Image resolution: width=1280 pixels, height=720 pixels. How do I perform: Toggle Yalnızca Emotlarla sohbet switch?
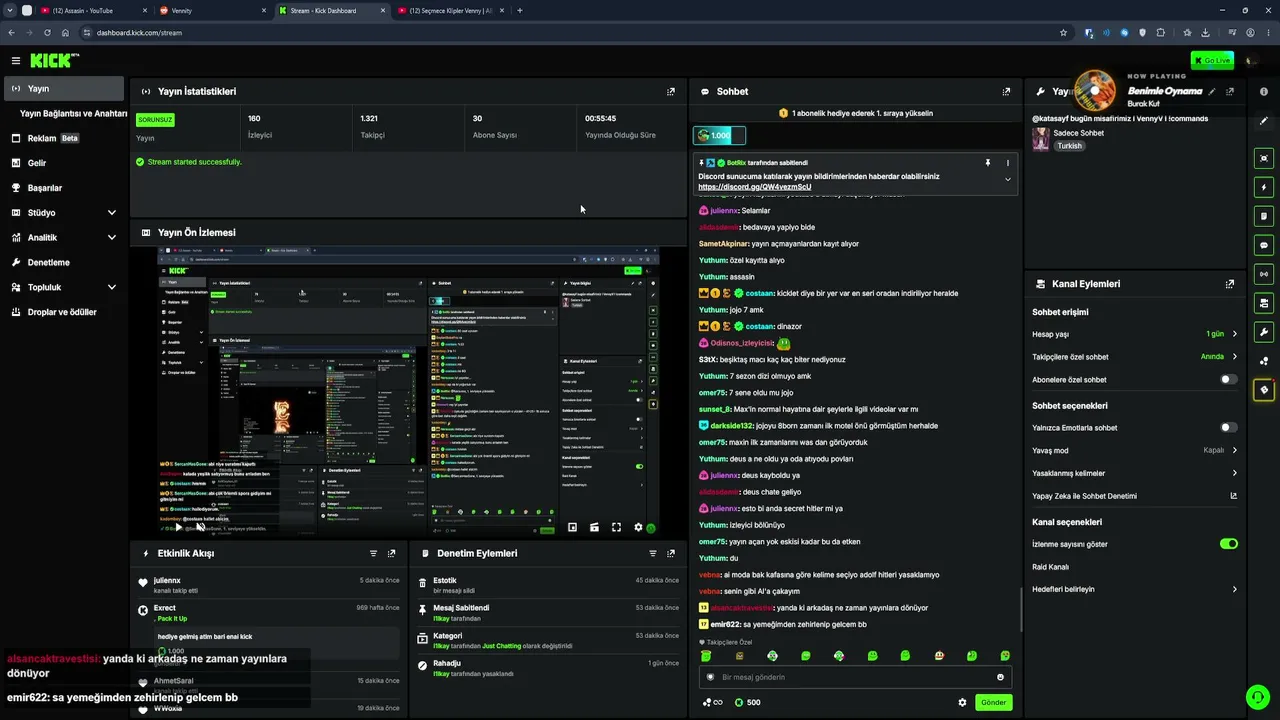(1228, 428)
